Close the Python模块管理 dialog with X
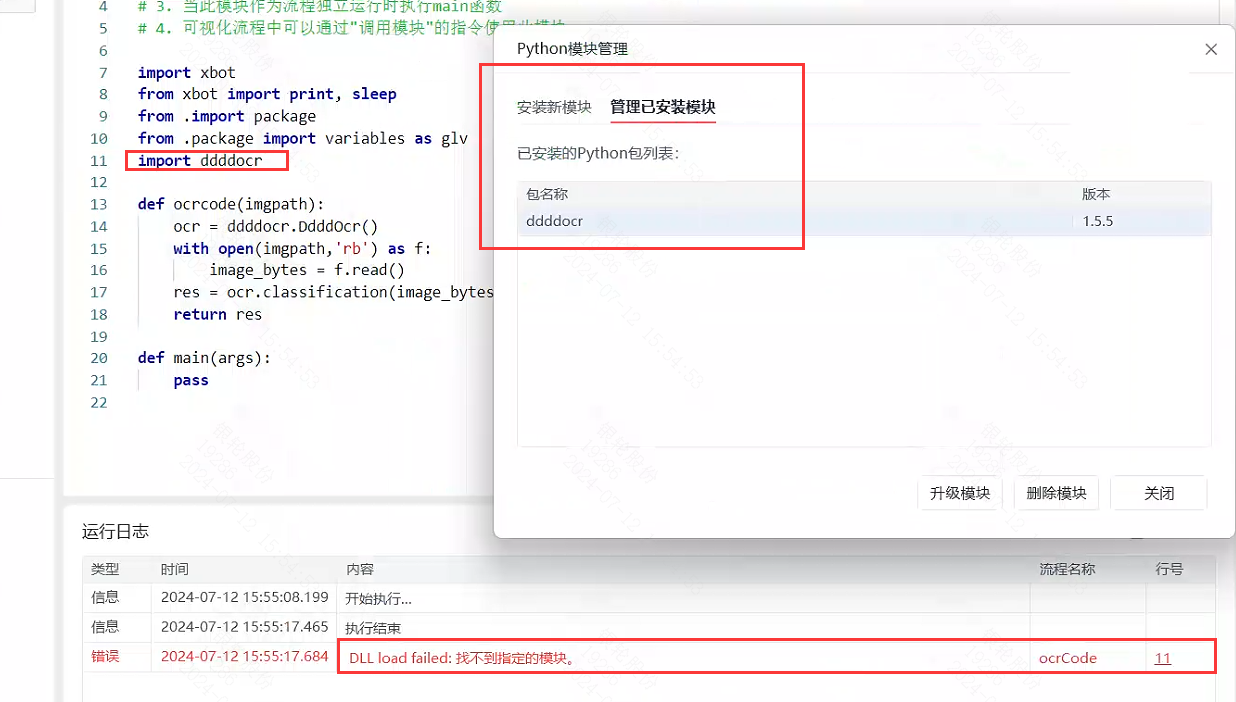 [x=1211, y=49]
